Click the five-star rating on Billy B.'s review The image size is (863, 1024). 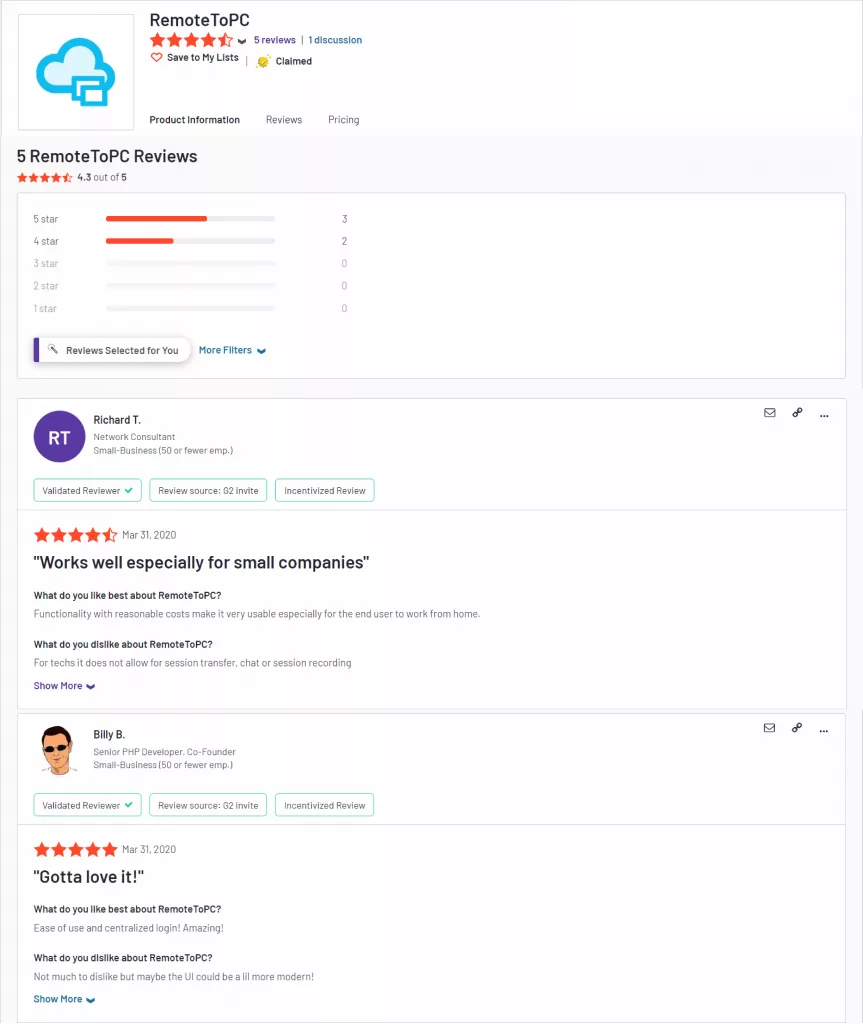(76, 850)
